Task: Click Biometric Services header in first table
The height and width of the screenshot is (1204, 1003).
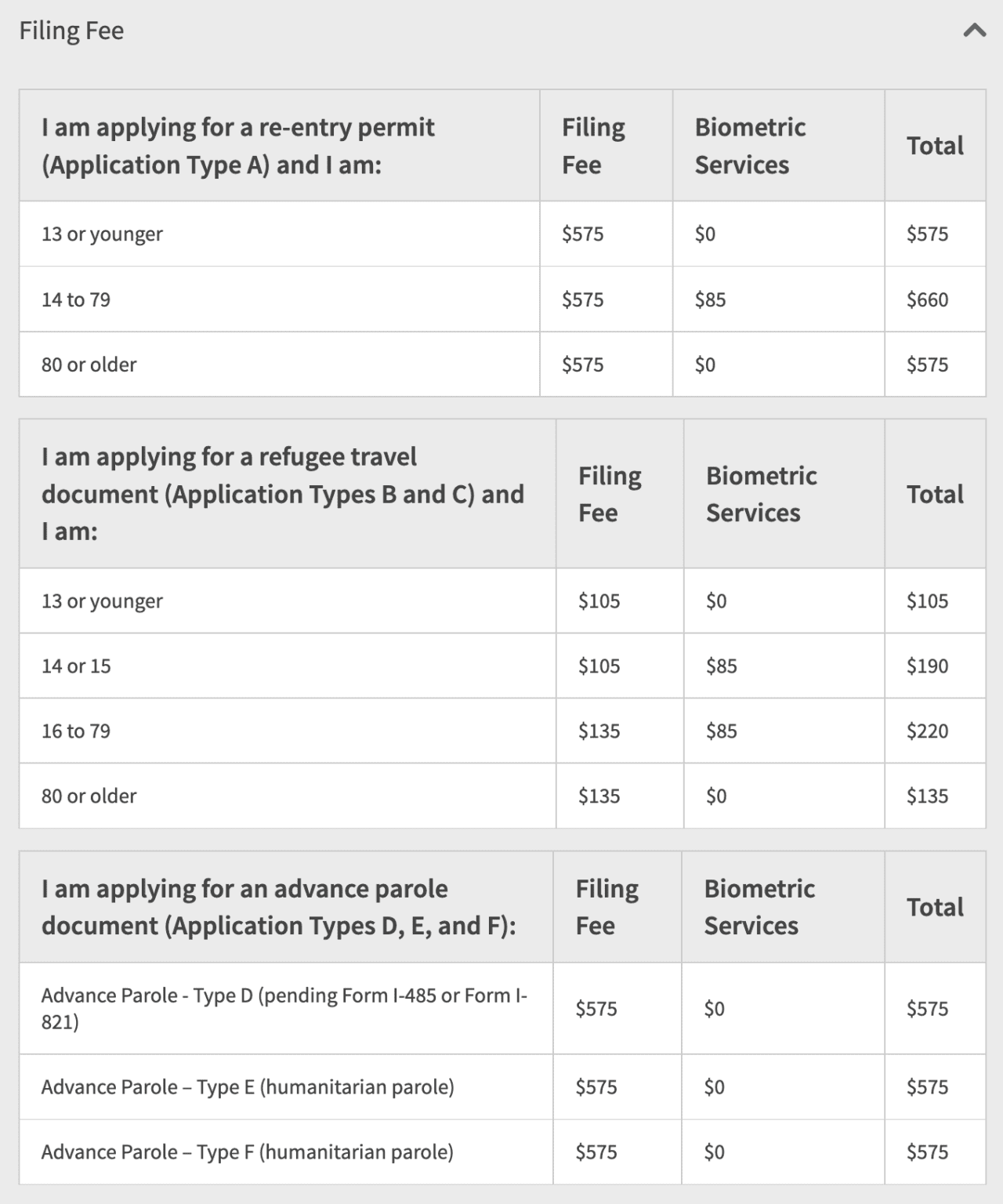Action: pos(750,146)
